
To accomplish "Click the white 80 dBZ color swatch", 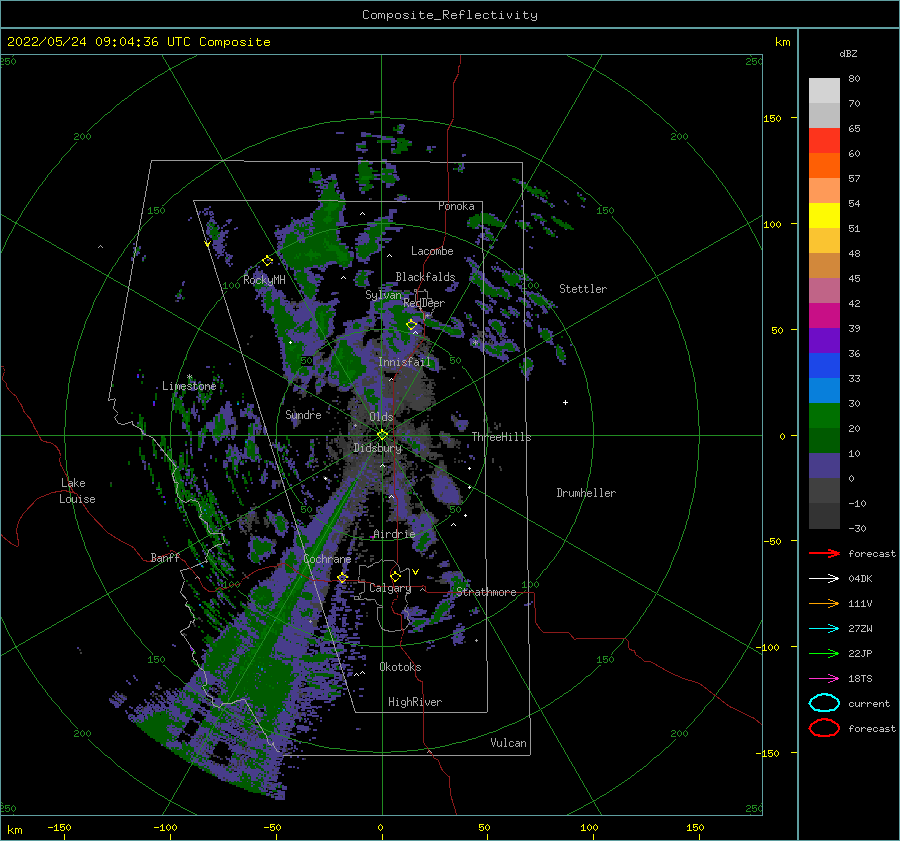I will coord(824,91).
